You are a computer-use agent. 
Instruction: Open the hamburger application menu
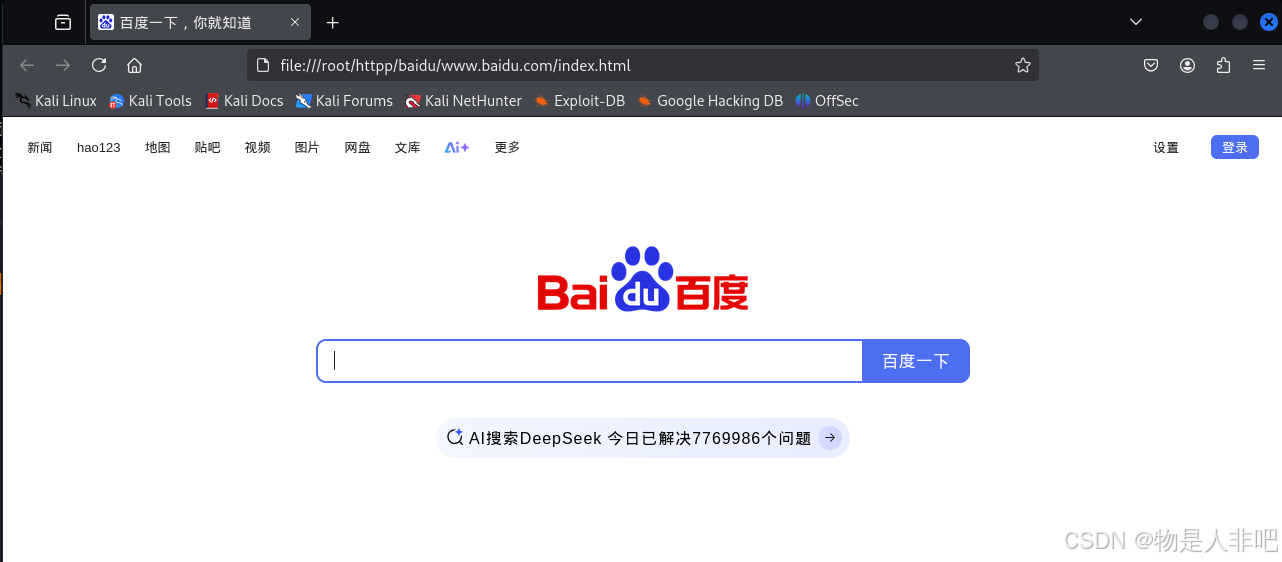[1259, 65]
